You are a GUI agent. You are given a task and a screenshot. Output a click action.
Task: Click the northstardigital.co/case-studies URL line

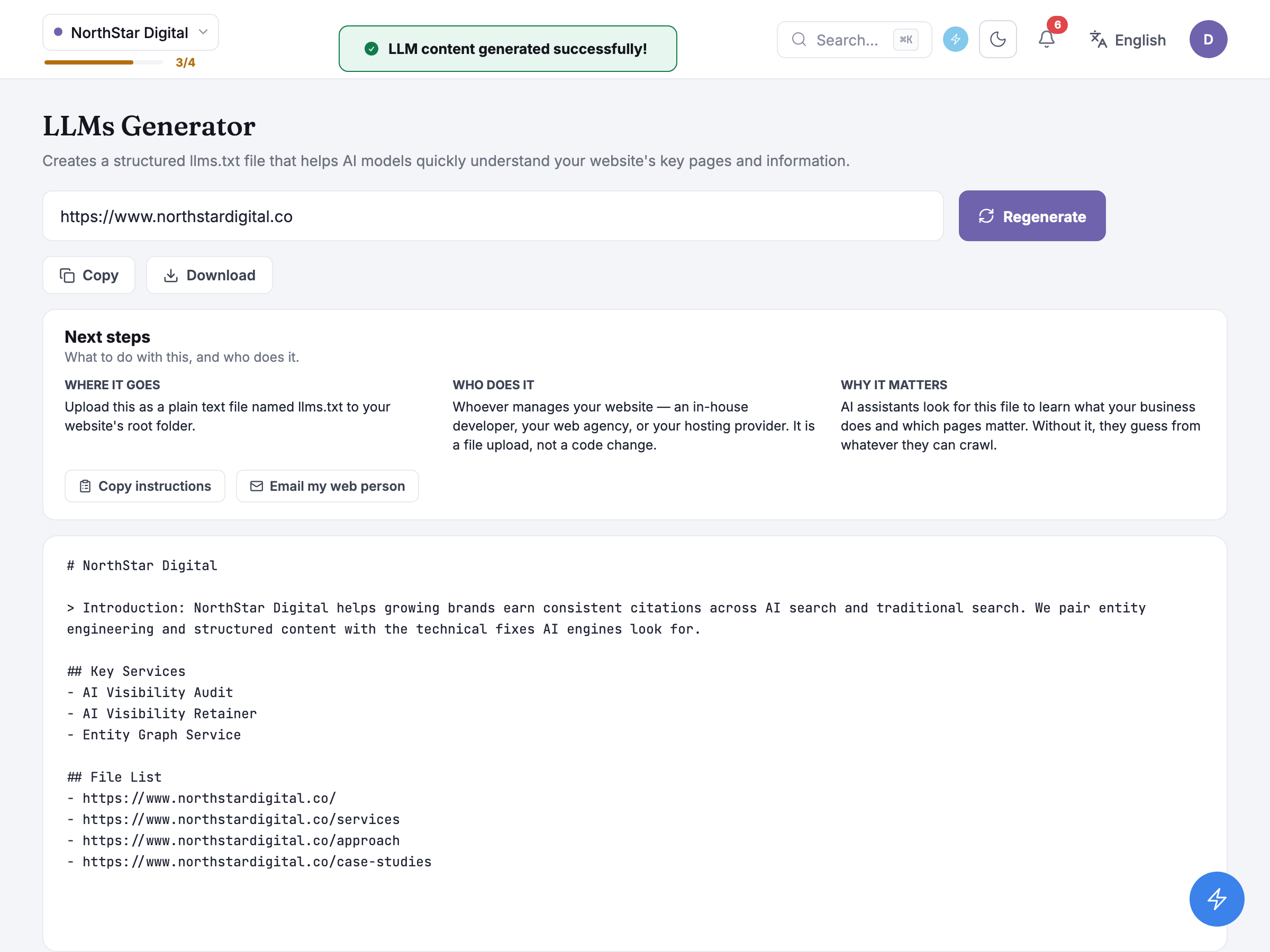pos(249,862)
